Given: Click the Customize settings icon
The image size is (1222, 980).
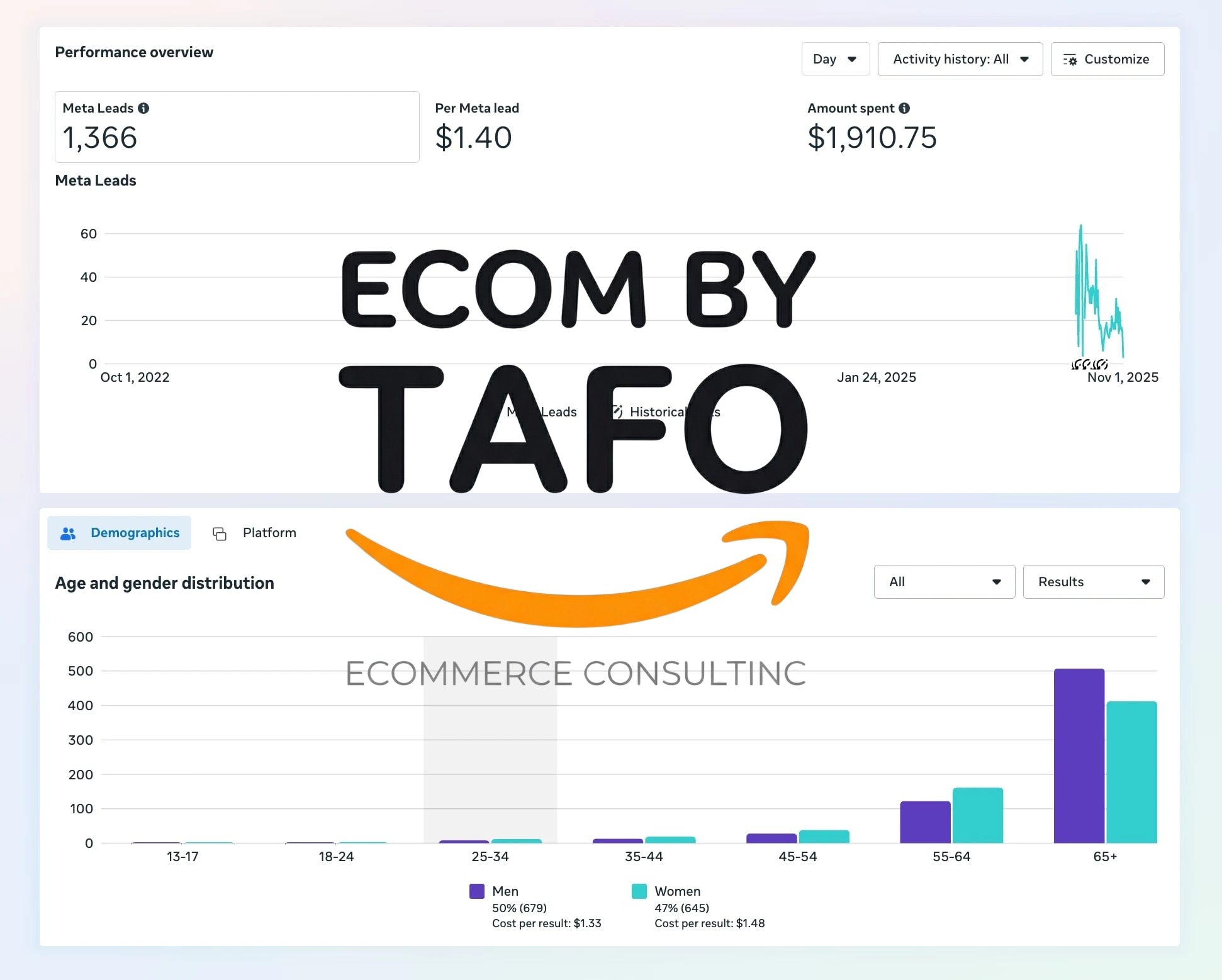Looking at the screenshot, I should tap(1070, 60).
